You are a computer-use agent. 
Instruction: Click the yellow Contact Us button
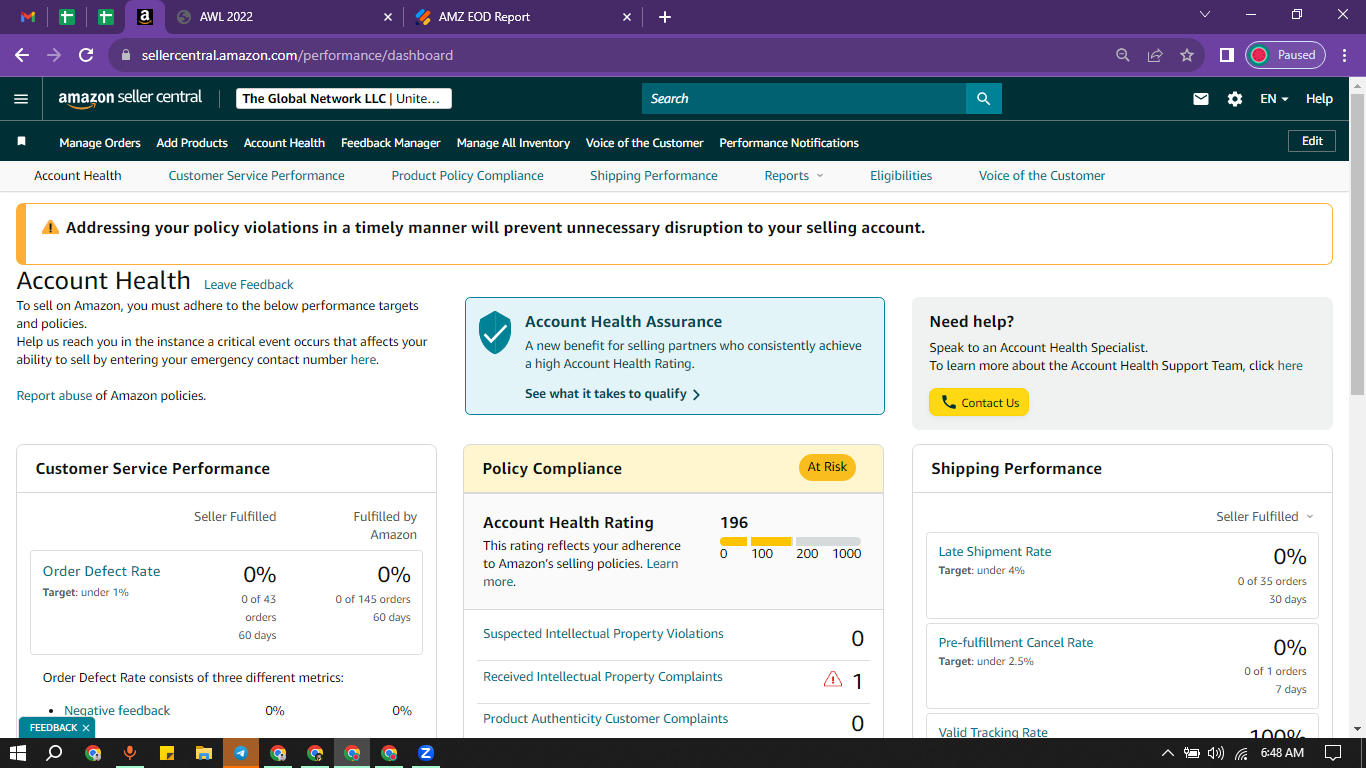point(979,402)
